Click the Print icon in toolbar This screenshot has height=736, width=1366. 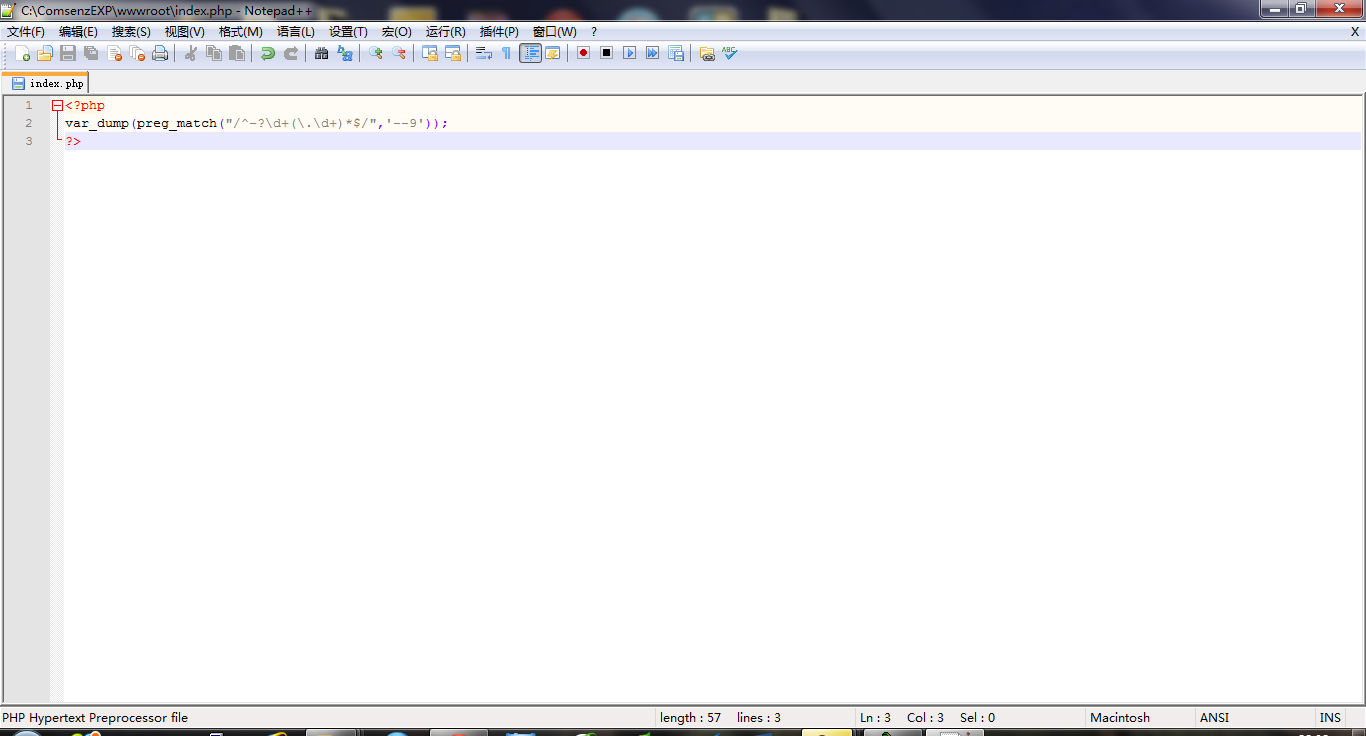point(160,53)
